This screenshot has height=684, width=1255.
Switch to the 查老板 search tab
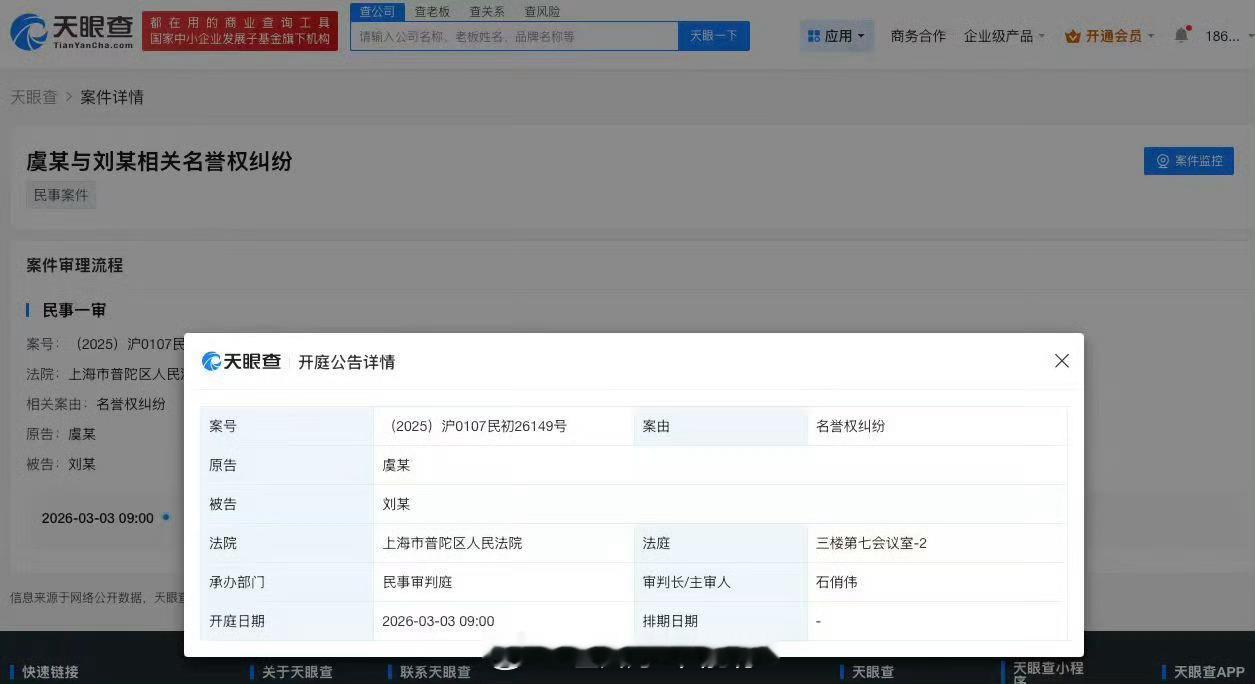click(x=431, y=11)
